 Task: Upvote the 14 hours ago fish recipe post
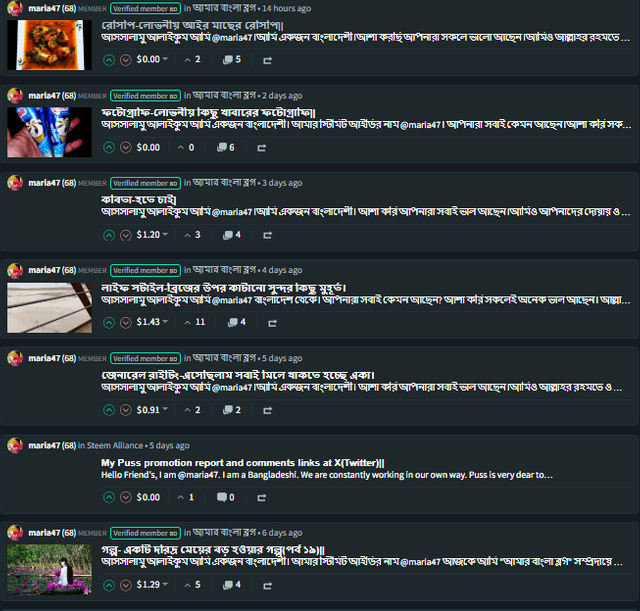click(109, 60)
